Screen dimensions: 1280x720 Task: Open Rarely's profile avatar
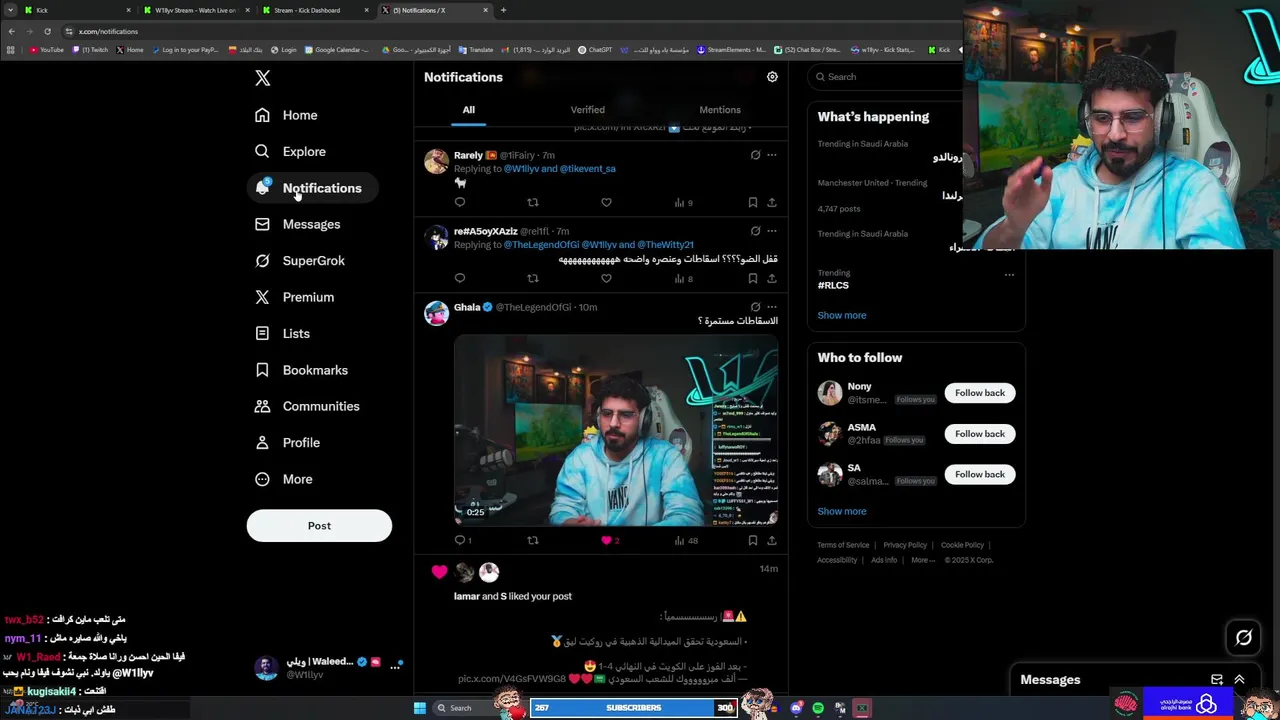pos(436,162)
